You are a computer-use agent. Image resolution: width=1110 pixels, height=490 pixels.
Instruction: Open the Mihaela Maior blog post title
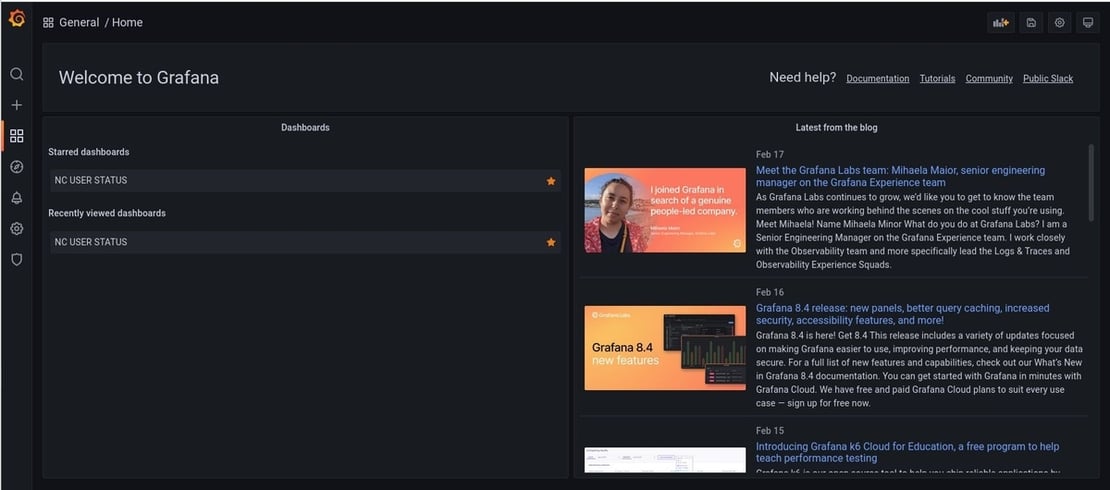pos(900,176)
